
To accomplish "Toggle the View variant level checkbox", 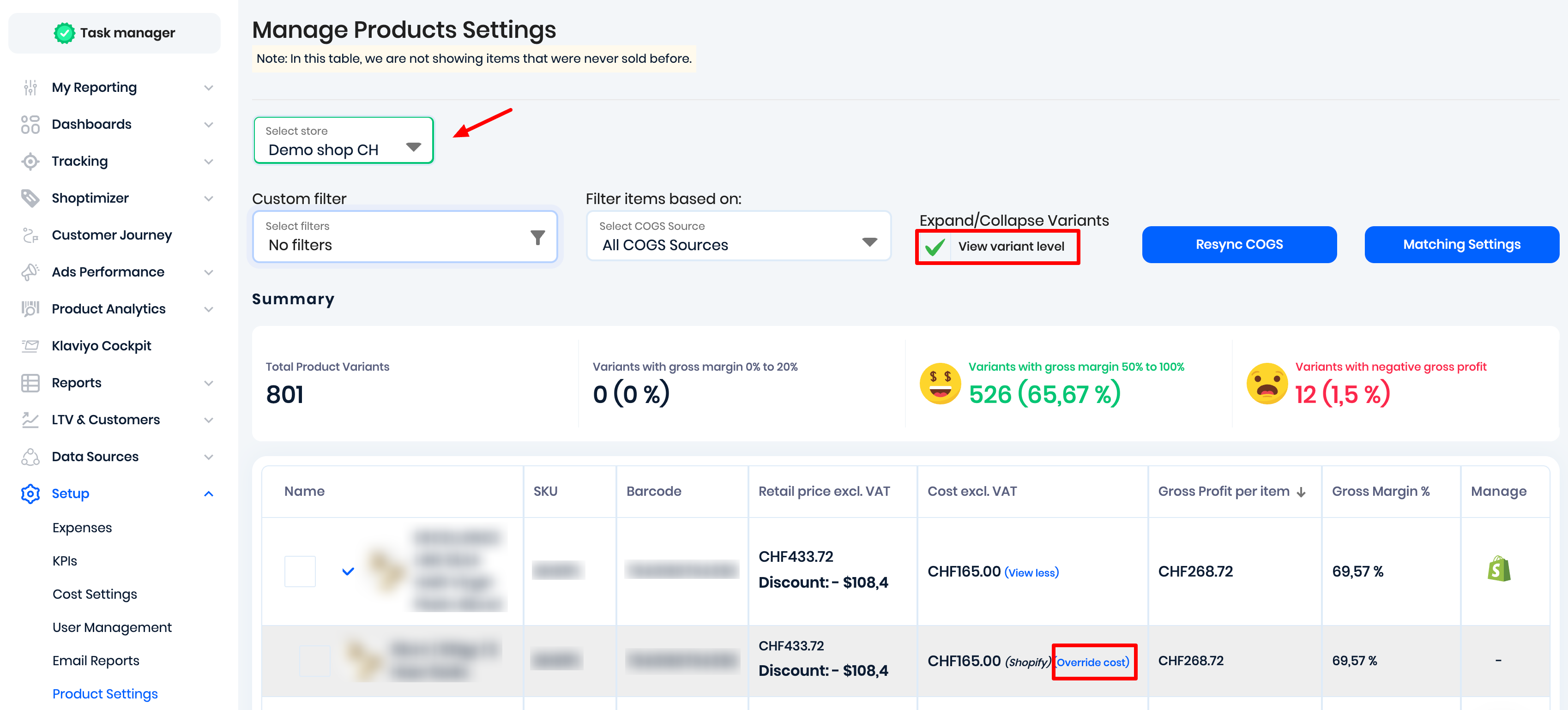I will tap(935, 247).
